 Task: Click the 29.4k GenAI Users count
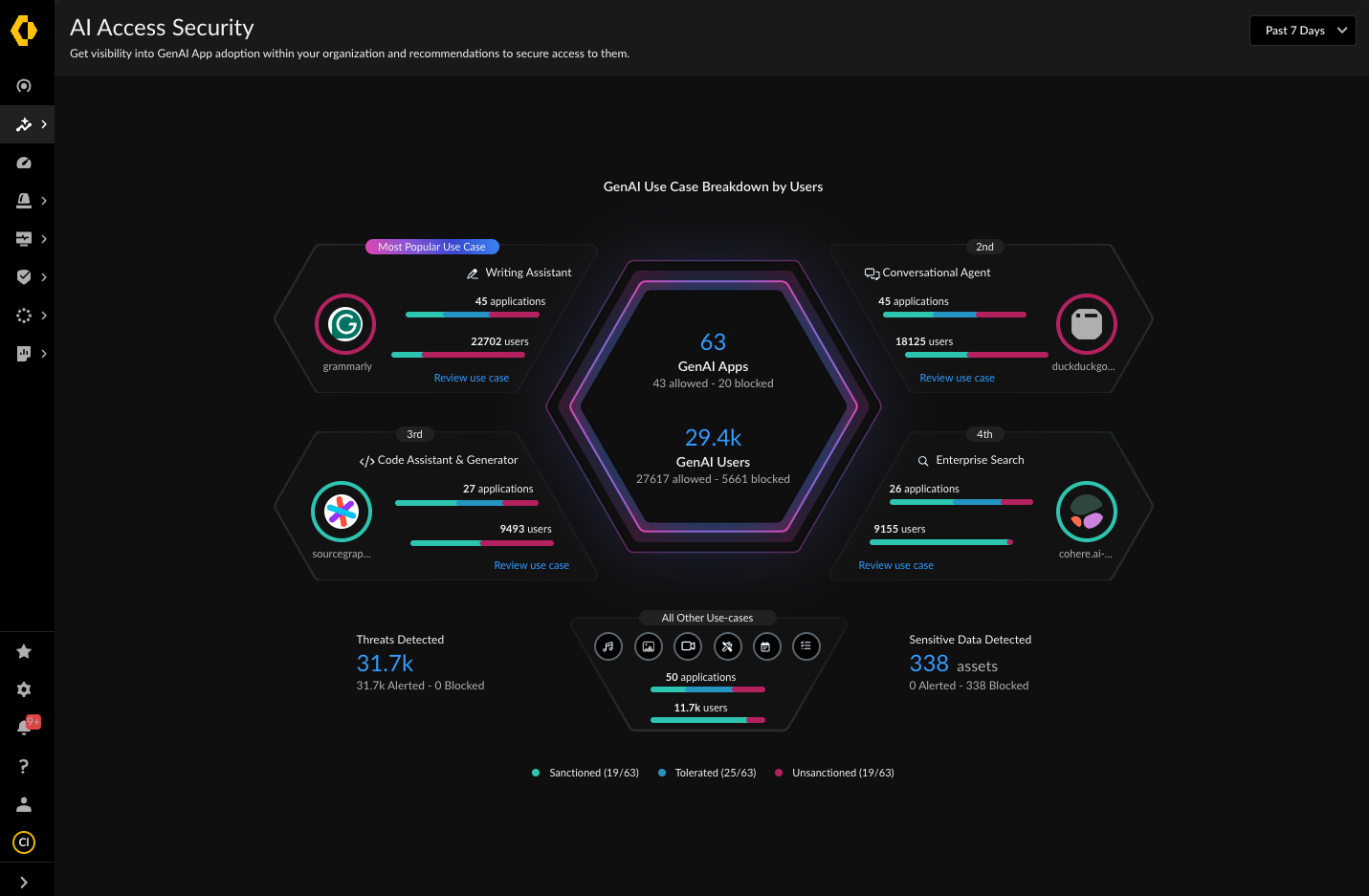[713, 438]
